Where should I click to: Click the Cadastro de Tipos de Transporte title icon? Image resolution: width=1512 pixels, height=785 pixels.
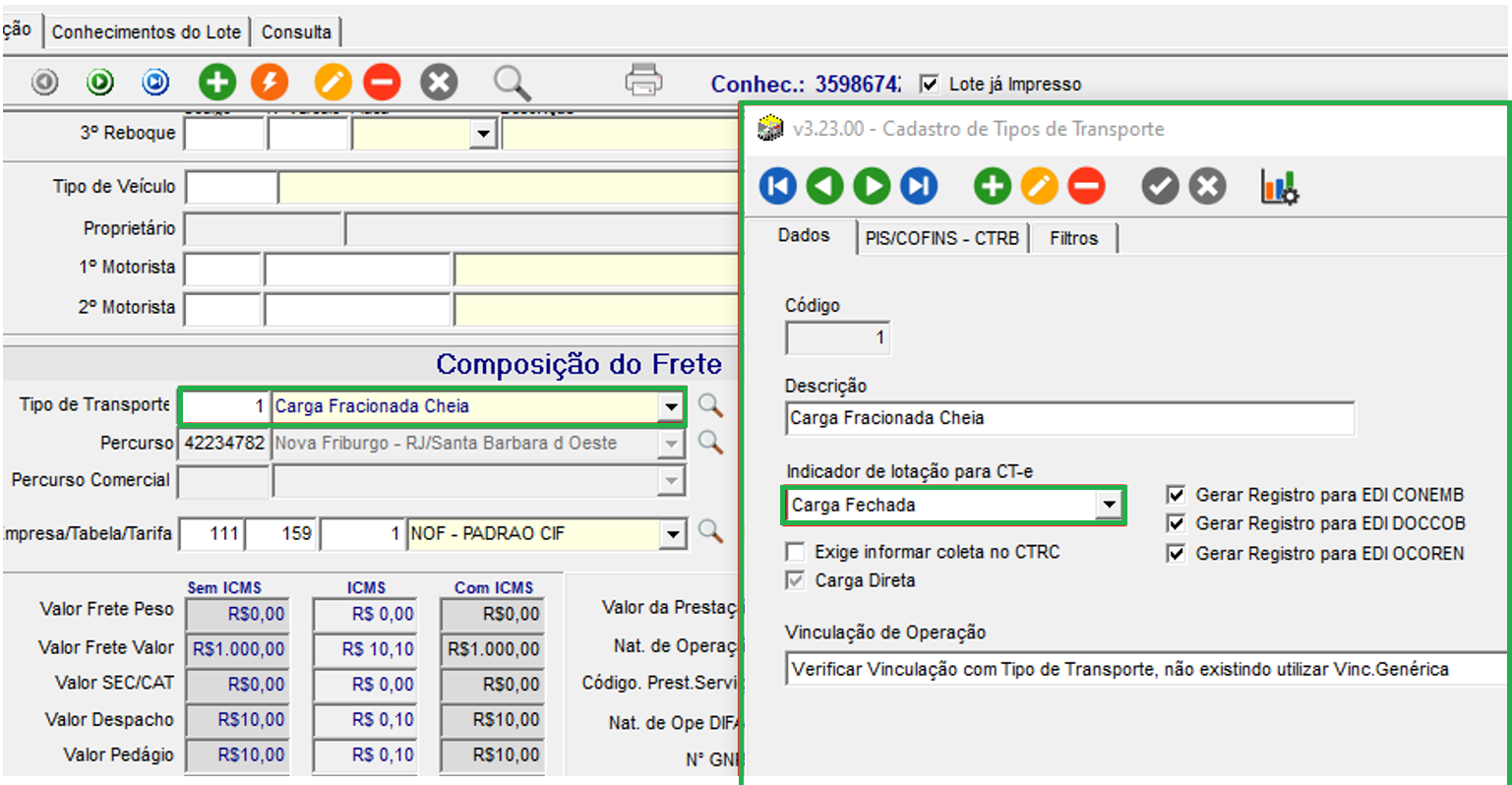[770, 129]
